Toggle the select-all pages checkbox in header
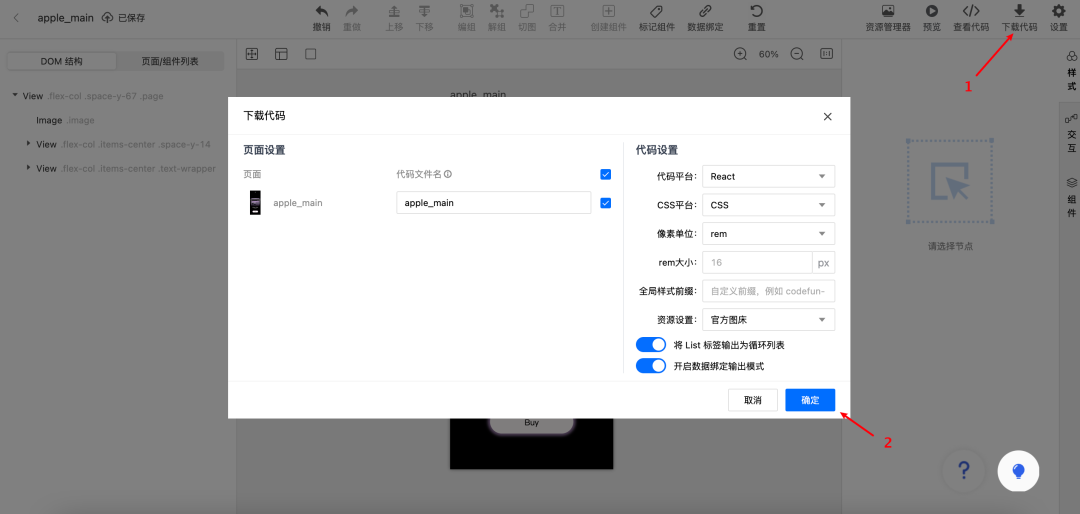1080x514 pixels. pos(605,174)
